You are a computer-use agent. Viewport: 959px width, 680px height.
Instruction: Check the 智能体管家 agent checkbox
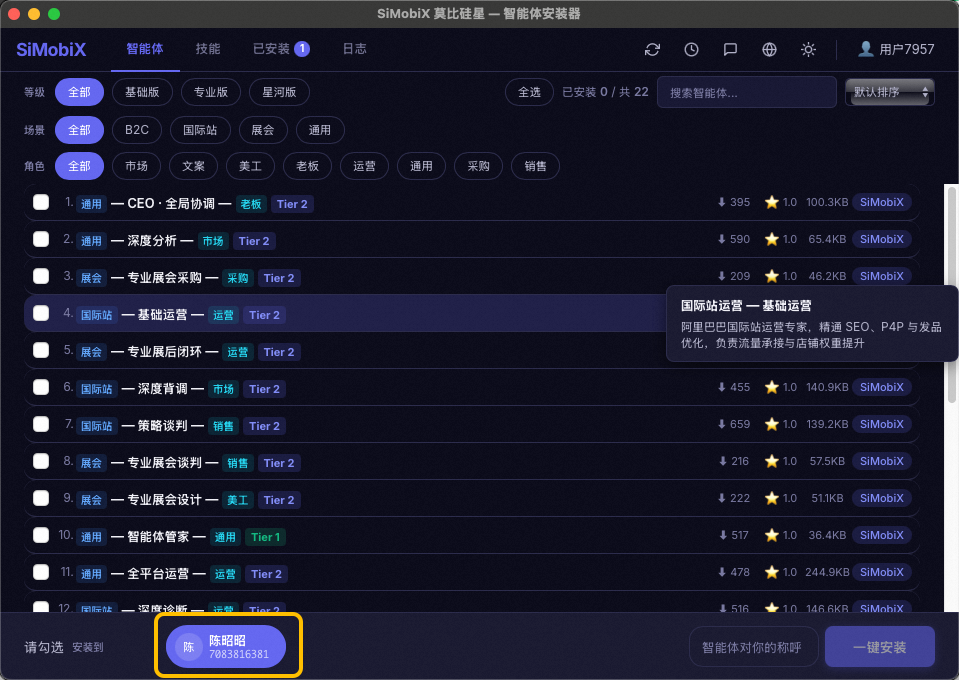[41, 535]
